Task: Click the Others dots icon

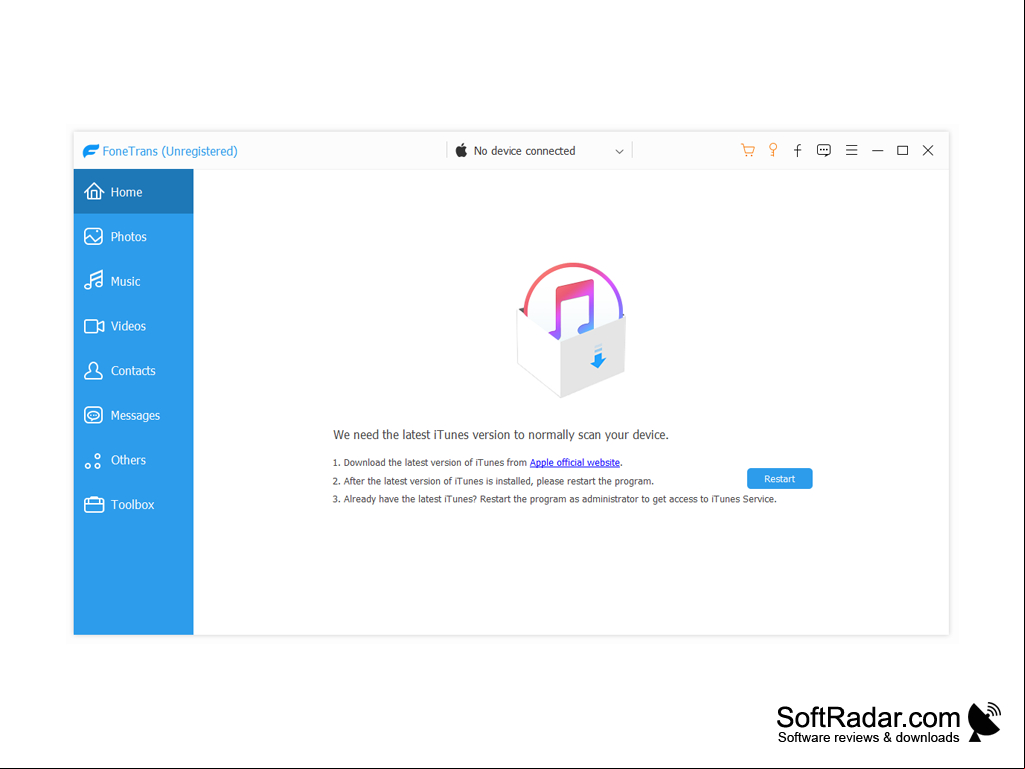Action: (x=93, y=461)
